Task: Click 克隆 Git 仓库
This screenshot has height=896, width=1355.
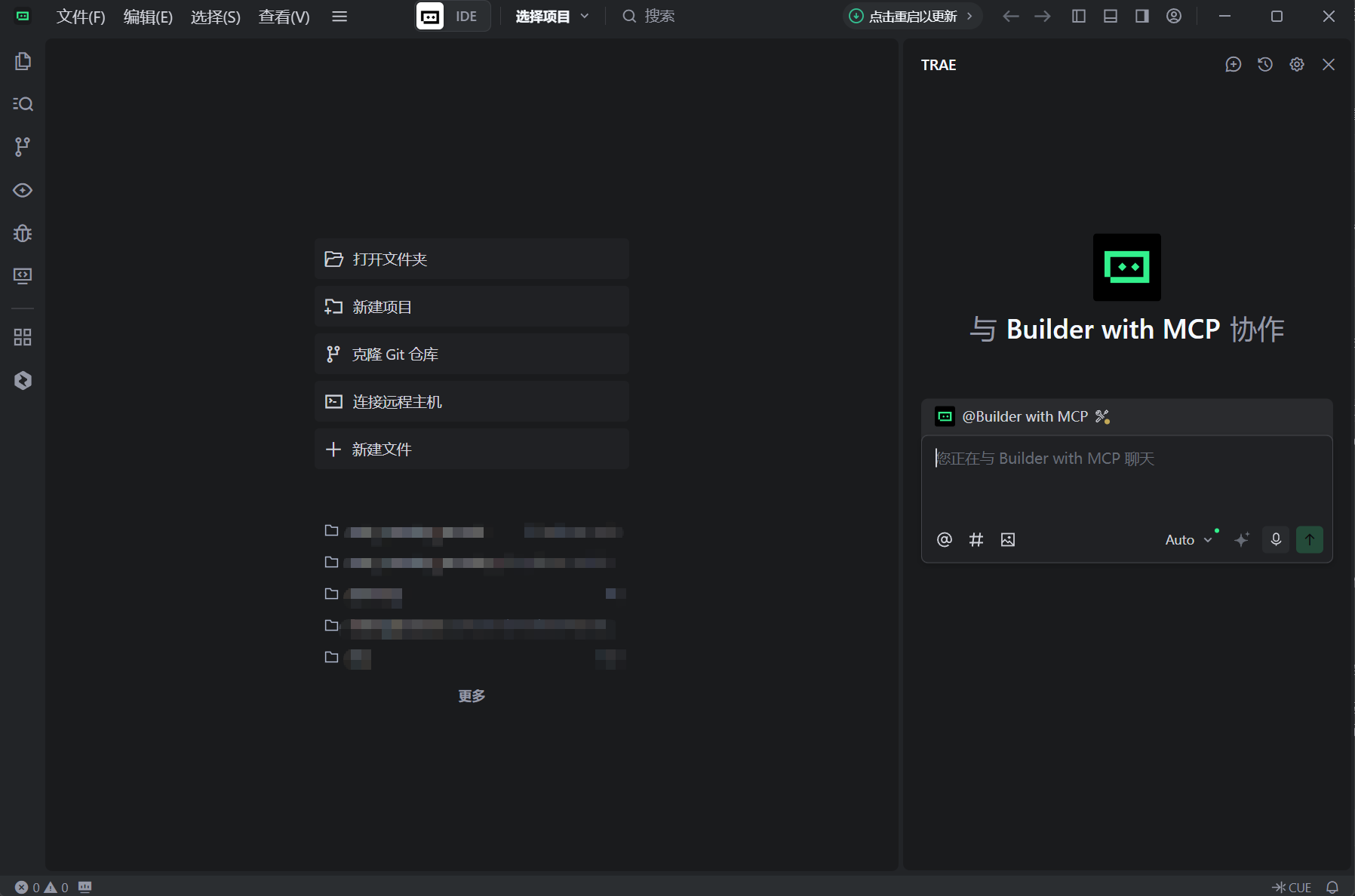Action: click(x=472, y=354)
